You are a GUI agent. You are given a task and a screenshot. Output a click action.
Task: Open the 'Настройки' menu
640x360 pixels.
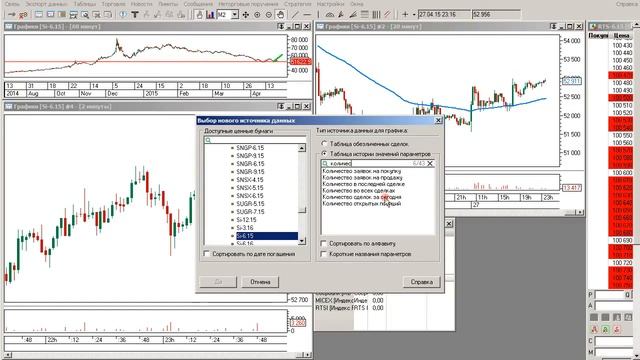[330, 4]
